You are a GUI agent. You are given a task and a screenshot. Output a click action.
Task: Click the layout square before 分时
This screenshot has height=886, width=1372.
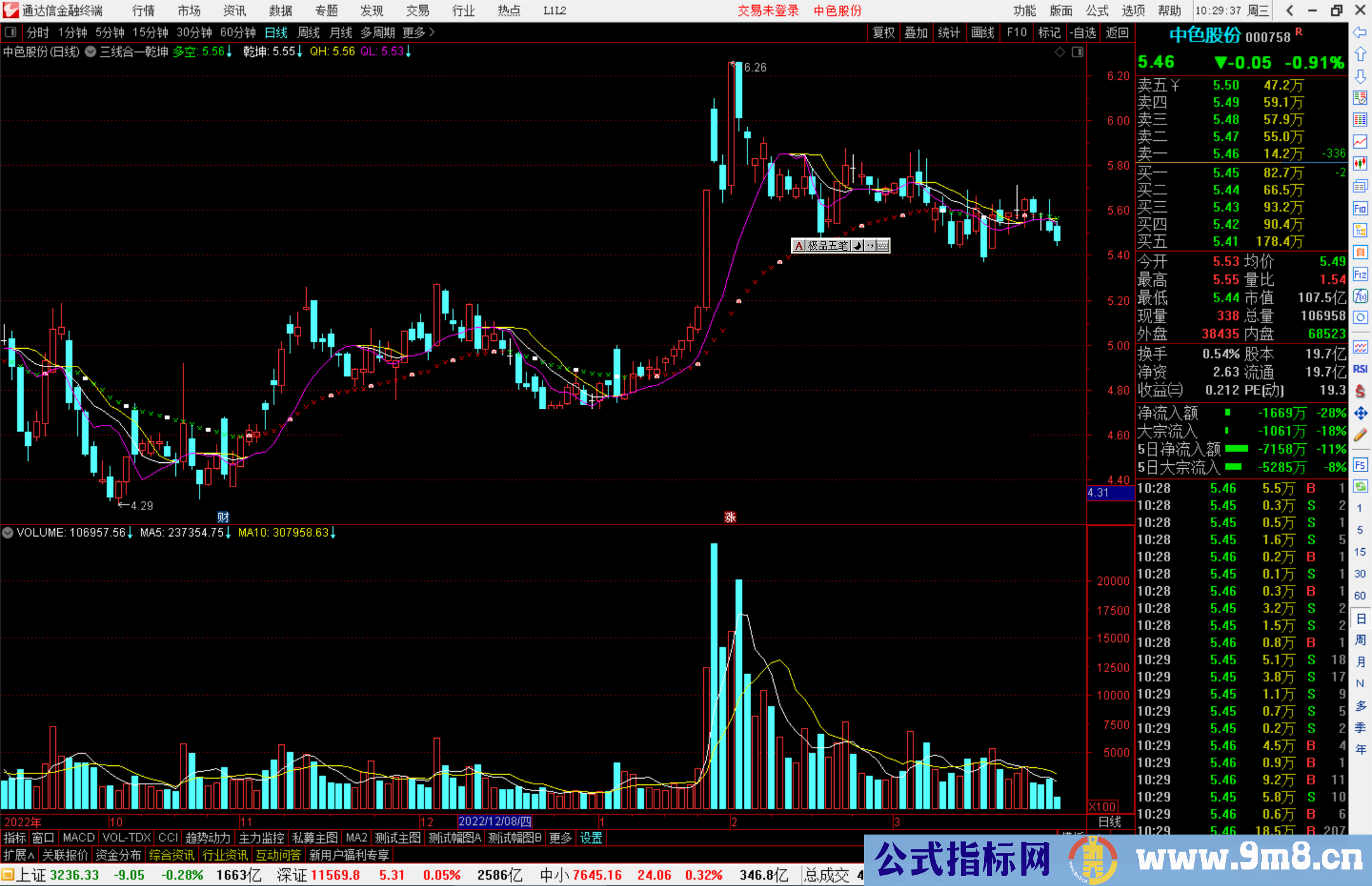(11, 32)
